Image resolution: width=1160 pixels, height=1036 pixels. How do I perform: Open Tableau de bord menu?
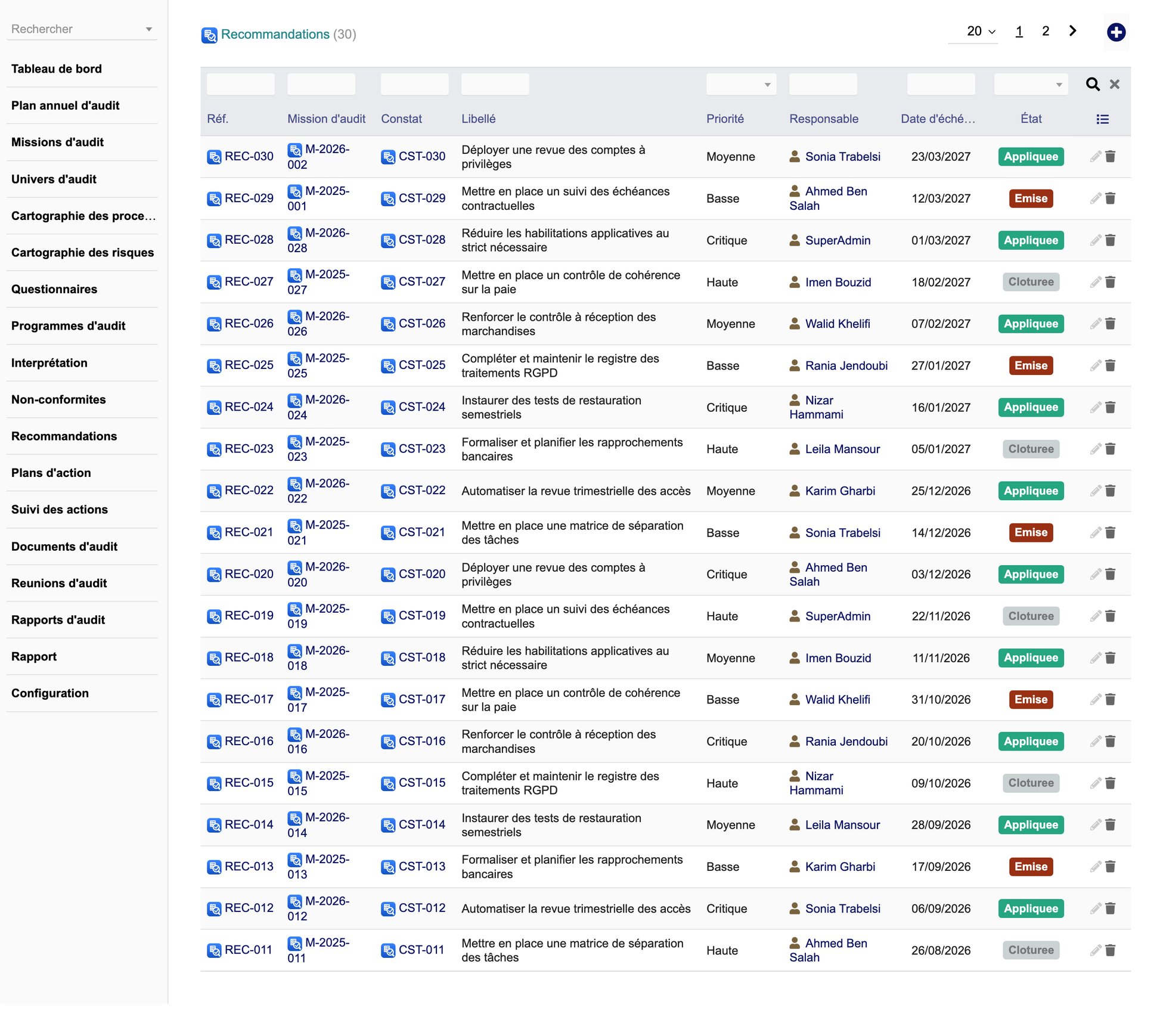[x=57, y=69]
